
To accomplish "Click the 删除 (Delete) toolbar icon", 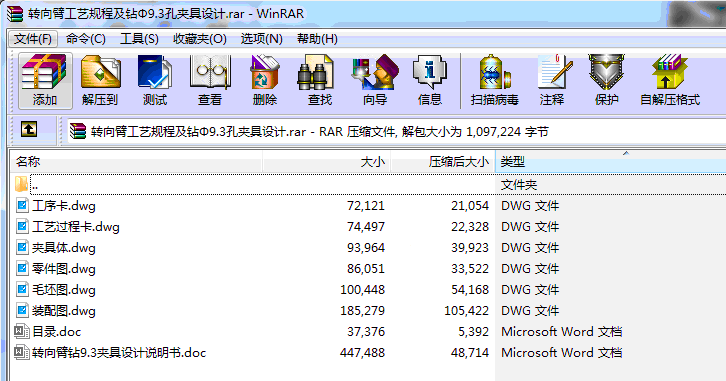I will pyautogui.click(x=265, y=72).
